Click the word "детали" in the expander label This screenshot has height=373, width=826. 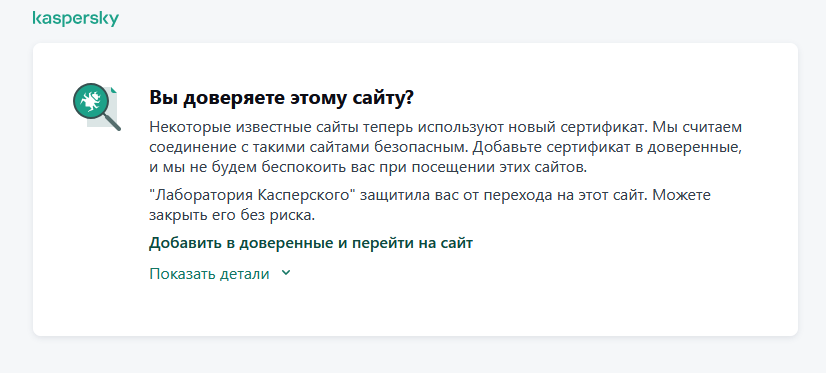click(x=245, y=273)
